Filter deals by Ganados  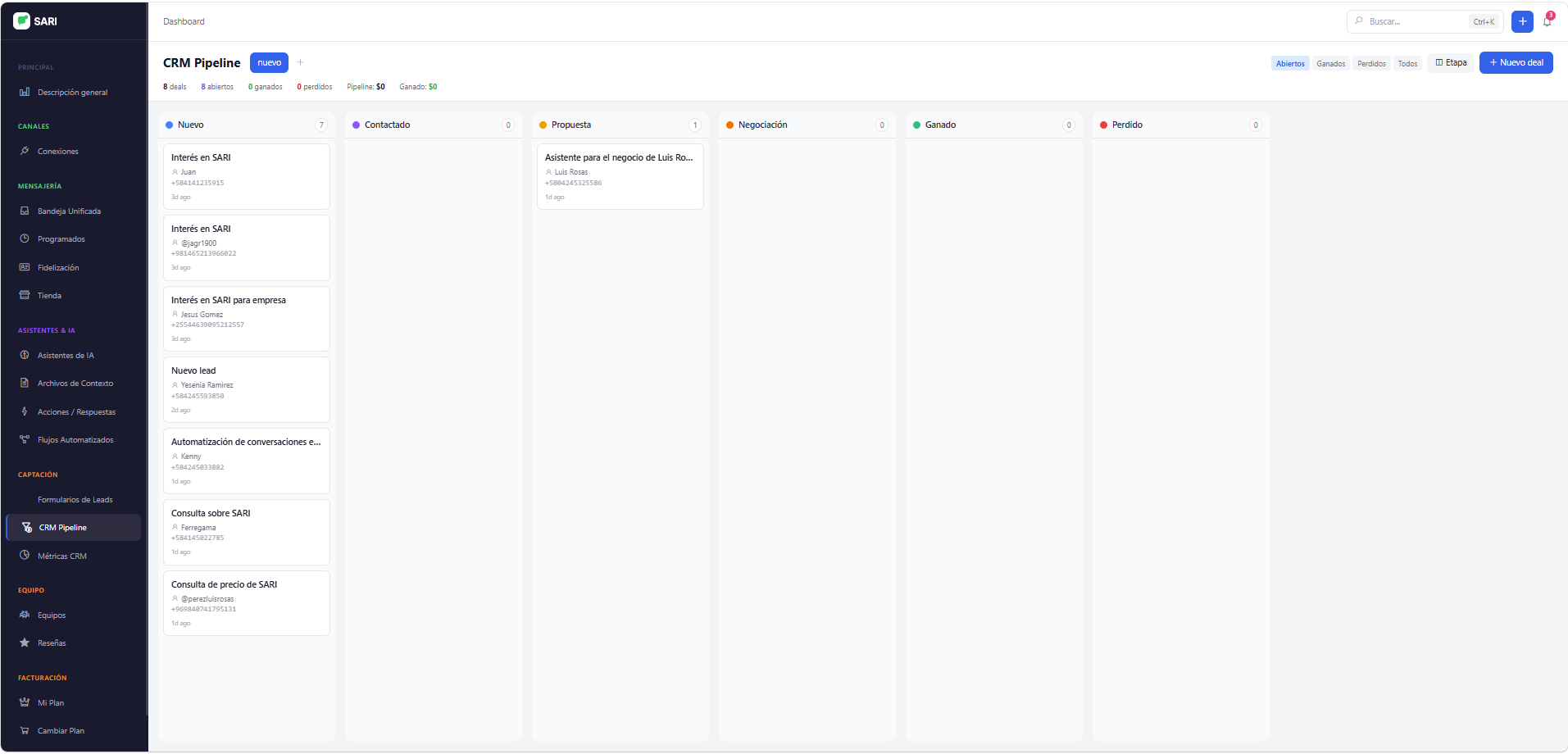(x=1331, y=63)
